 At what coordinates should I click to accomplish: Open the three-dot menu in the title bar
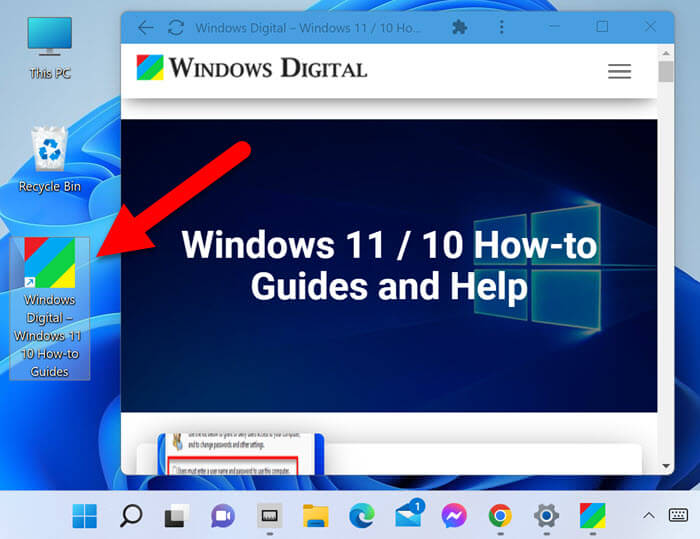[502, 27]
